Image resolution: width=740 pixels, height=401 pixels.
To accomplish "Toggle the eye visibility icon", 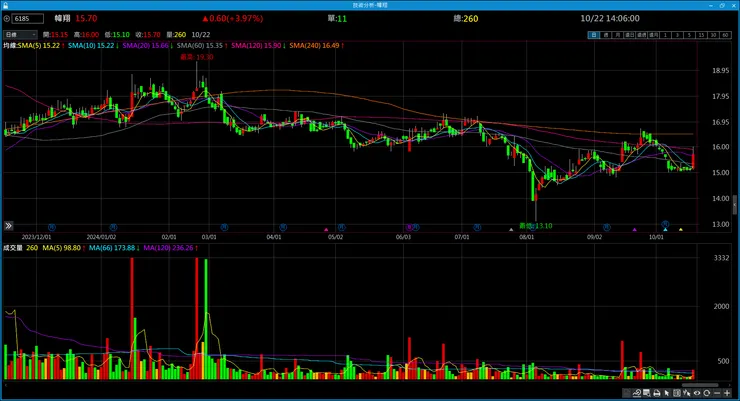I will 697,393.
